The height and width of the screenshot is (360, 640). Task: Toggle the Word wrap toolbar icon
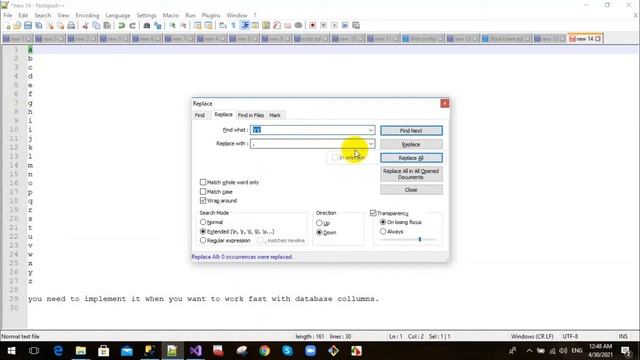click(222, 25)
